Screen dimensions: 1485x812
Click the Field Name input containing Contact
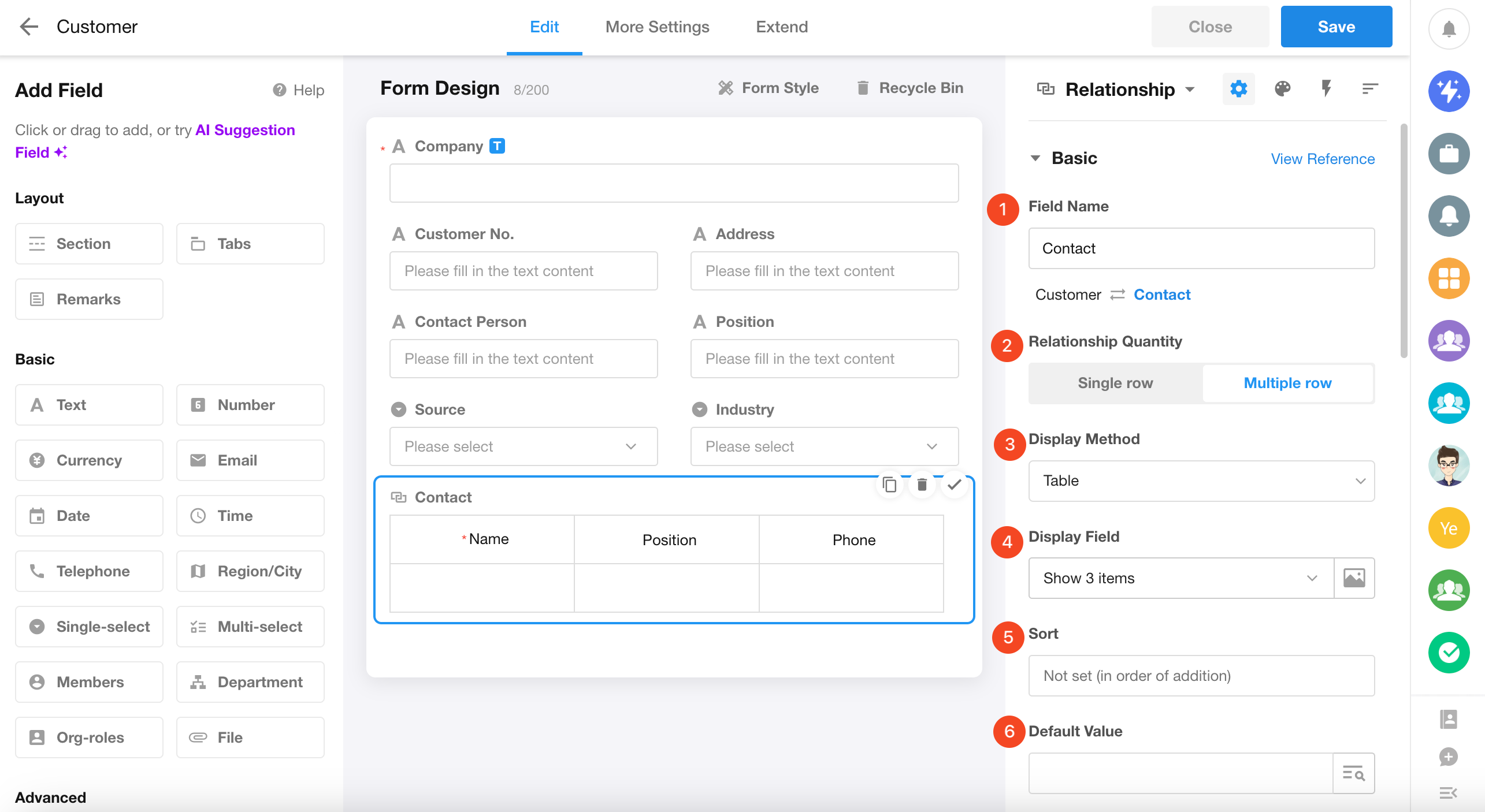(1201, 248)
